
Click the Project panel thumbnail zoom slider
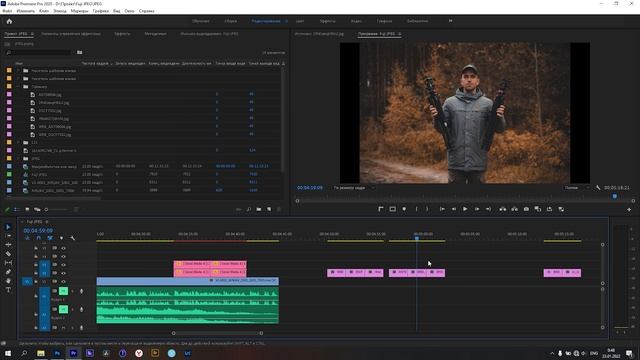[x=56, y=209]
